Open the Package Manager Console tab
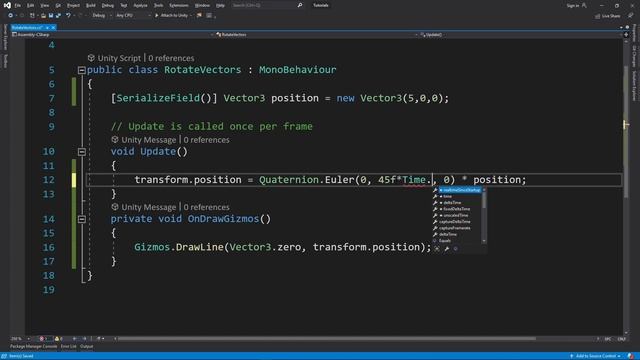 33,347
